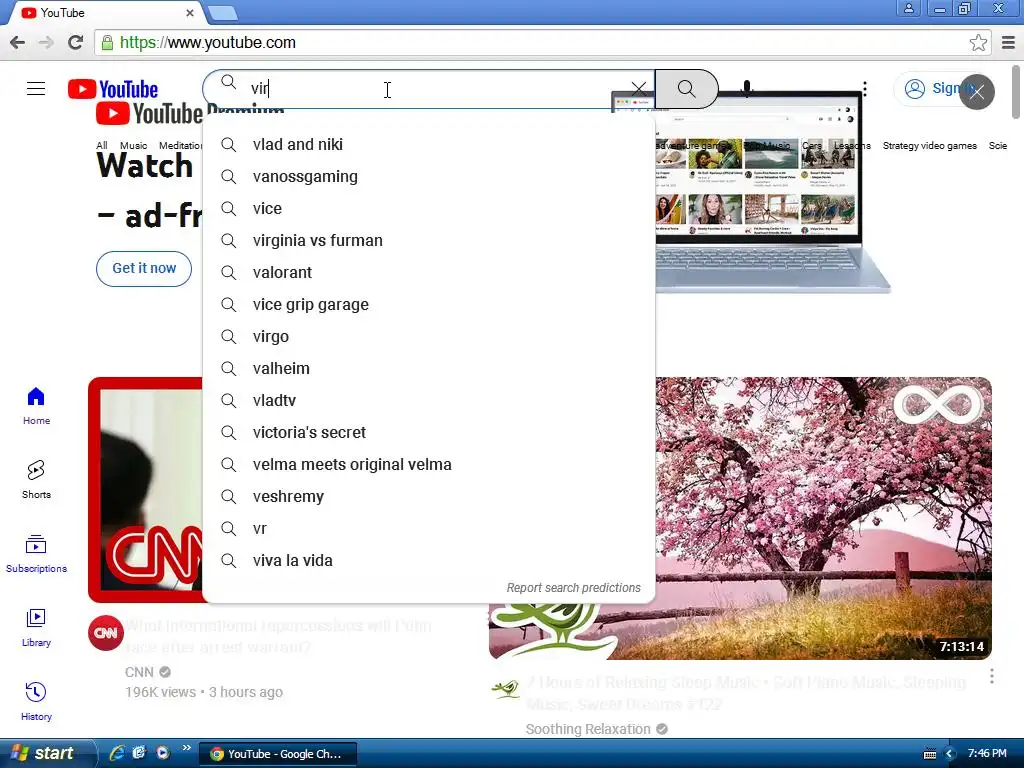This screenshot has width=1024, height=768.
Task: Launch media player quick launch icon
Action: click(x=162, y=753)
